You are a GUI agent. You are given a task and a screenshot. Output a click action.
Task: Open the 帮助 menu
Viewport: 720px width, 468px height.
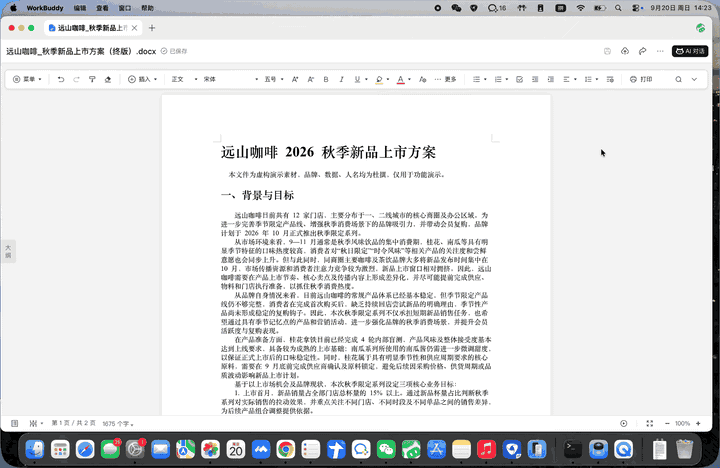click(x=147, y=8)
